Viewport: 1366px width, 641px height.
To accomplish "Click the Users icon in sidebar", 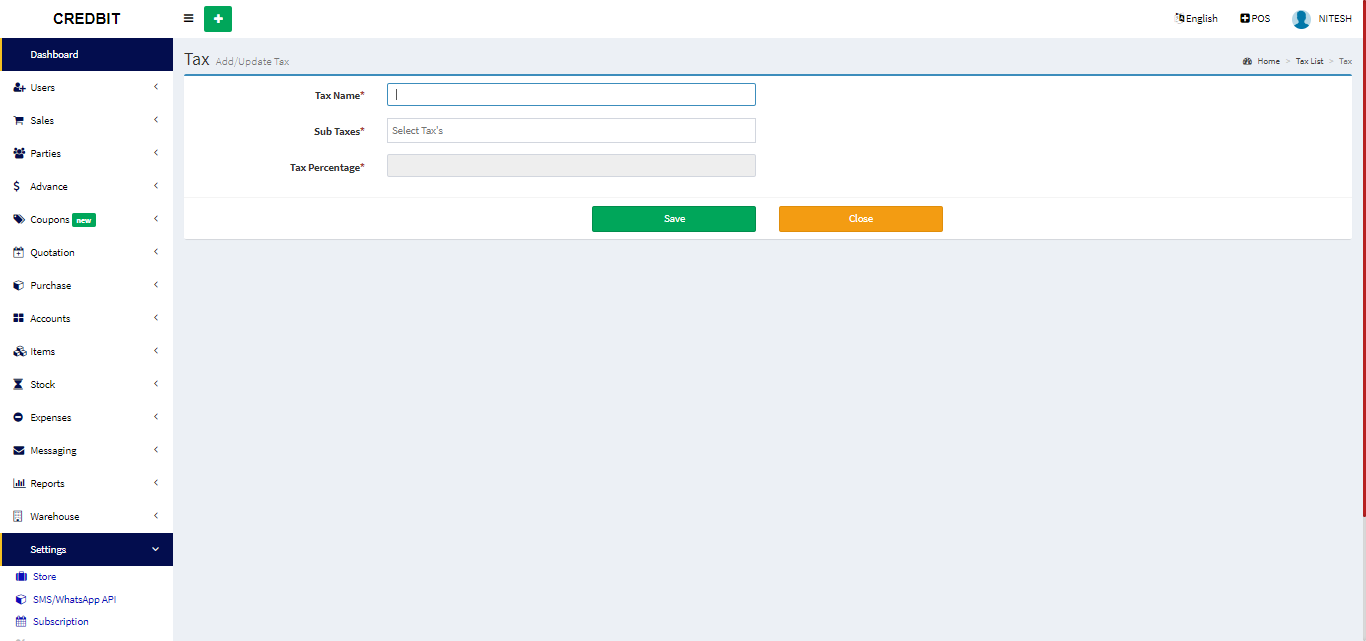I will 19,88.
